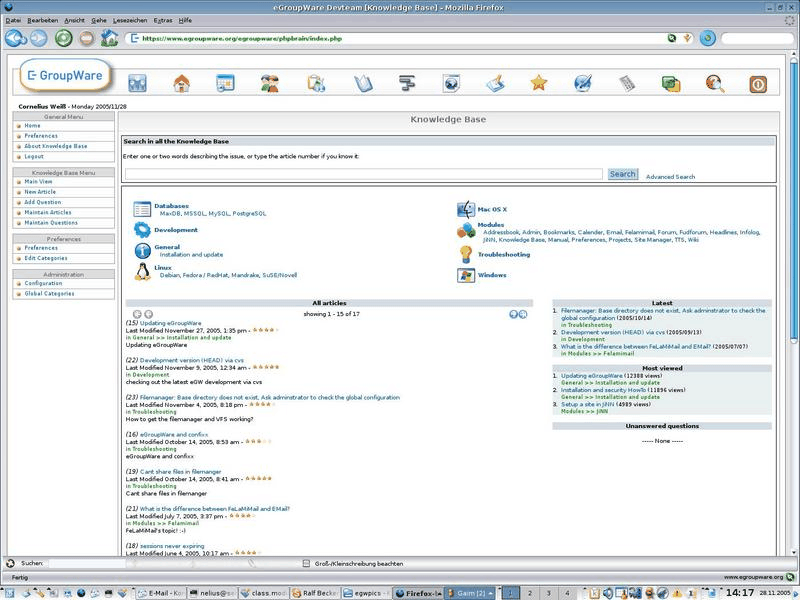Open the Bearbeiten menu

(43, 20)
